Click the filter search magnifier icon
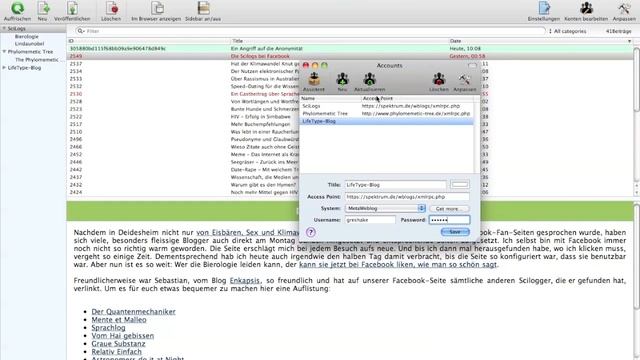The height and width of the screenshot is (360, 640). (80, 31)
